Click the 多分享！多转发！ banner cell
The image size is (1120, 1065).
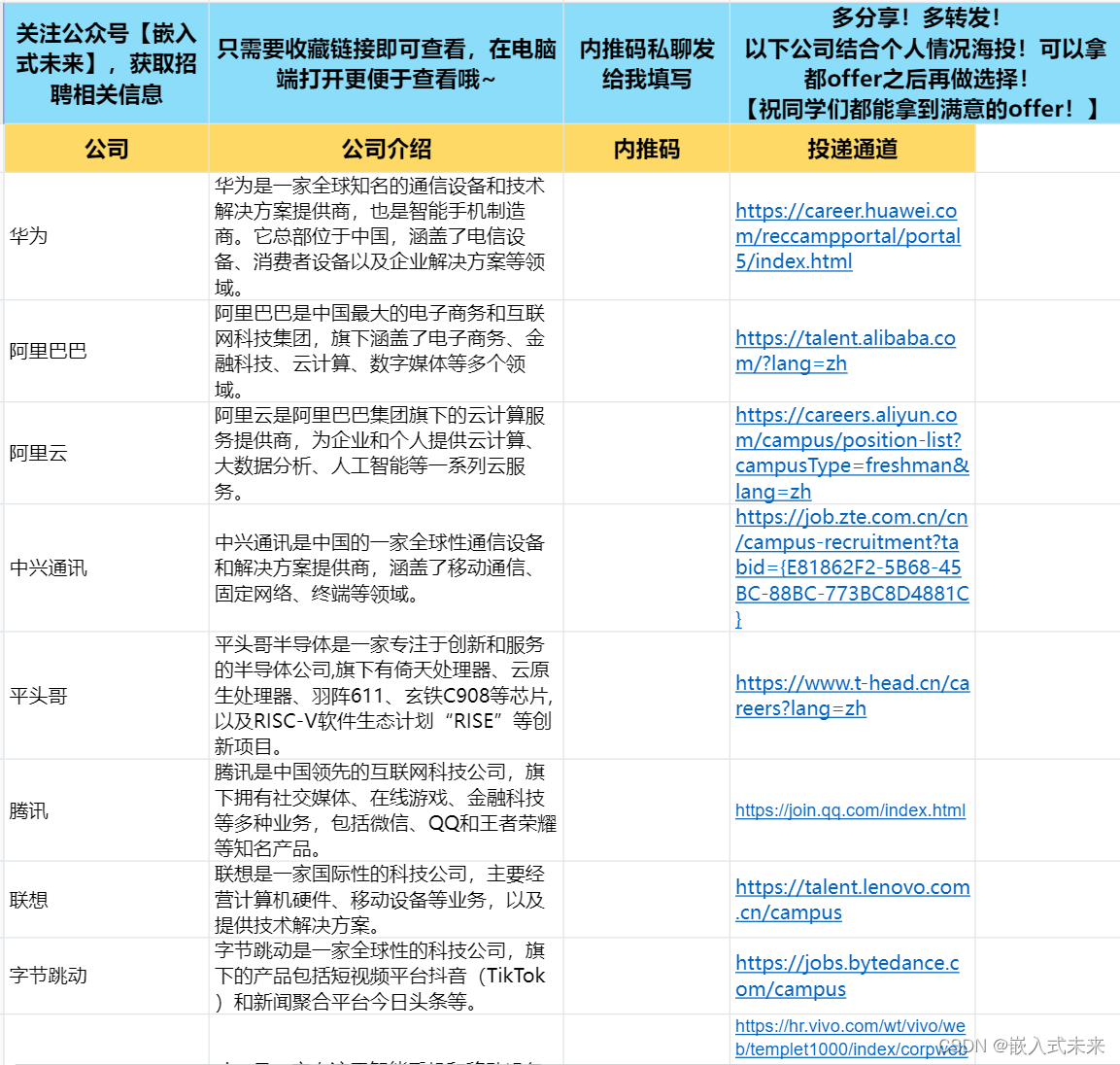[x=925, y=63]
